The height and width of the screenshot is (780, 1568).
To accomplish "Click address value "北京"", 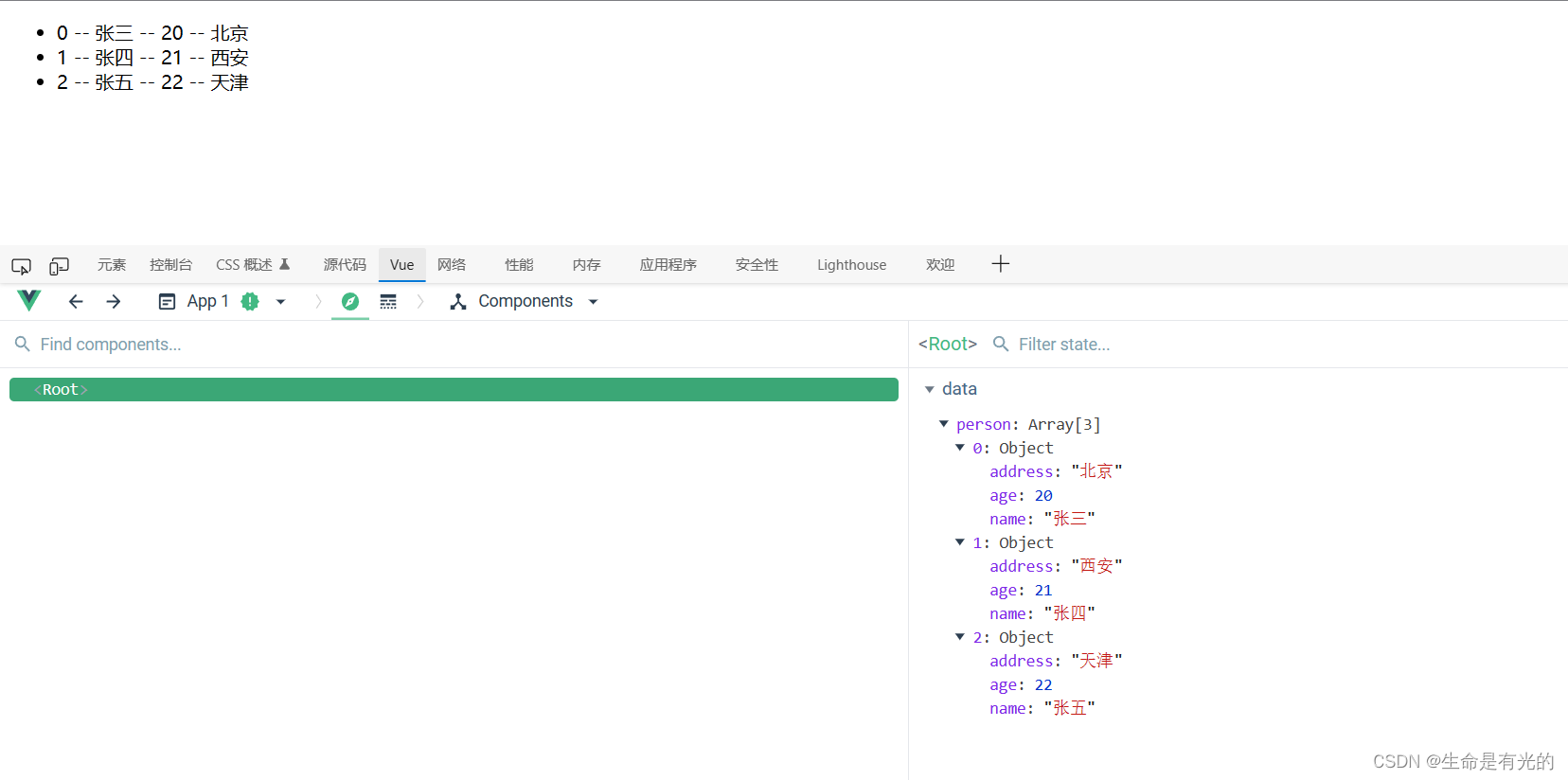I will tap(1096, 471).
